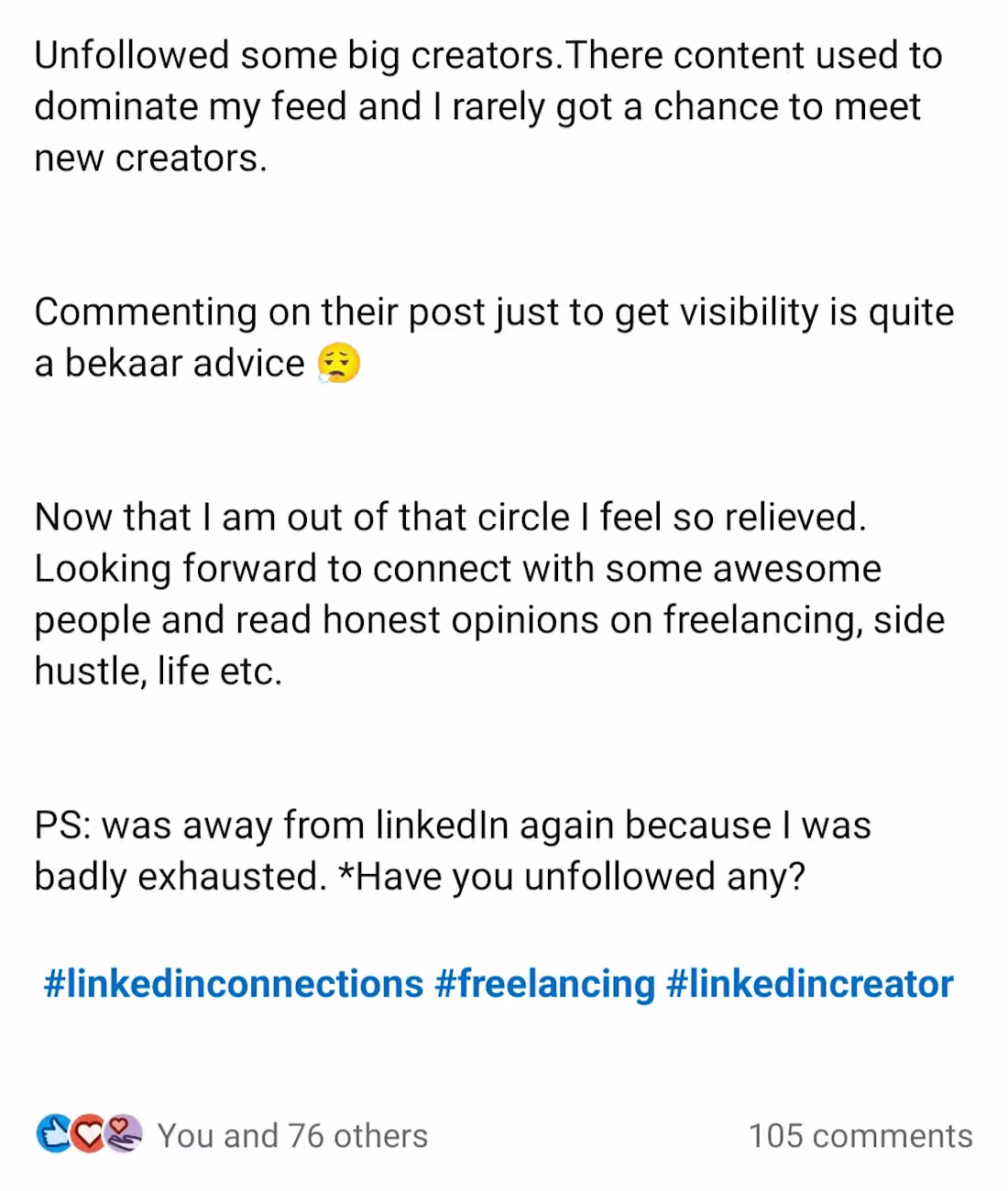The height and width of the screenshot is (1191, 1008).
Task: Click the hand-holding-heart Support emblem
Action: click(122, 1134)
